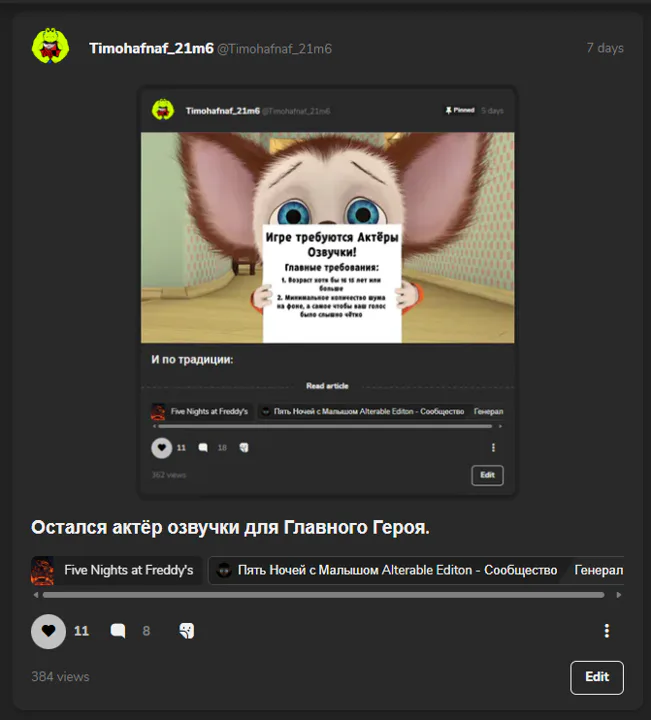This screenshot has height=720, width=651.
Task: Open Timohafnaf_21m6 frog avatar in post header
Action: pos(51,46)
